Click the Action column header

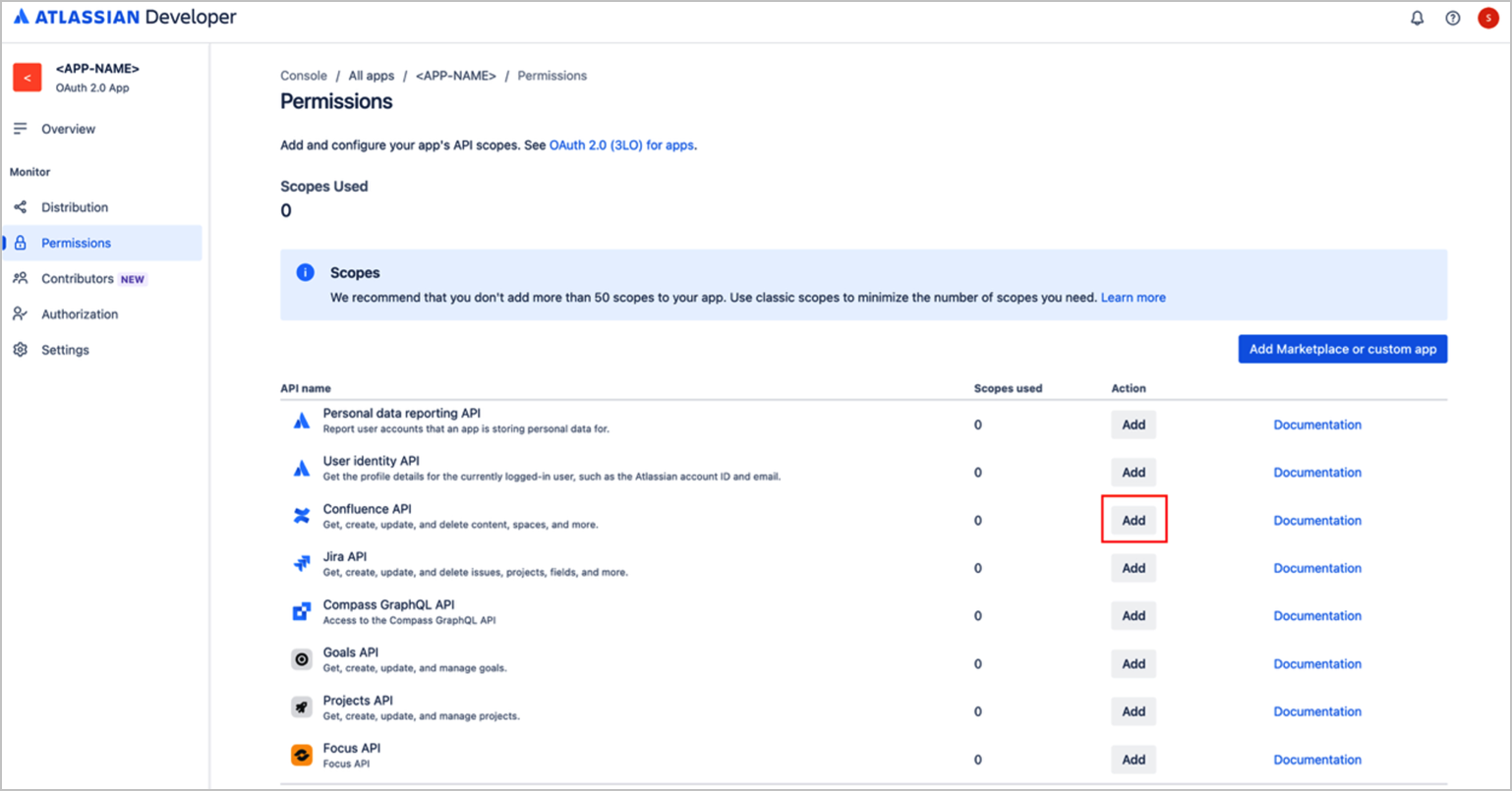click(x=1129, y=388)
